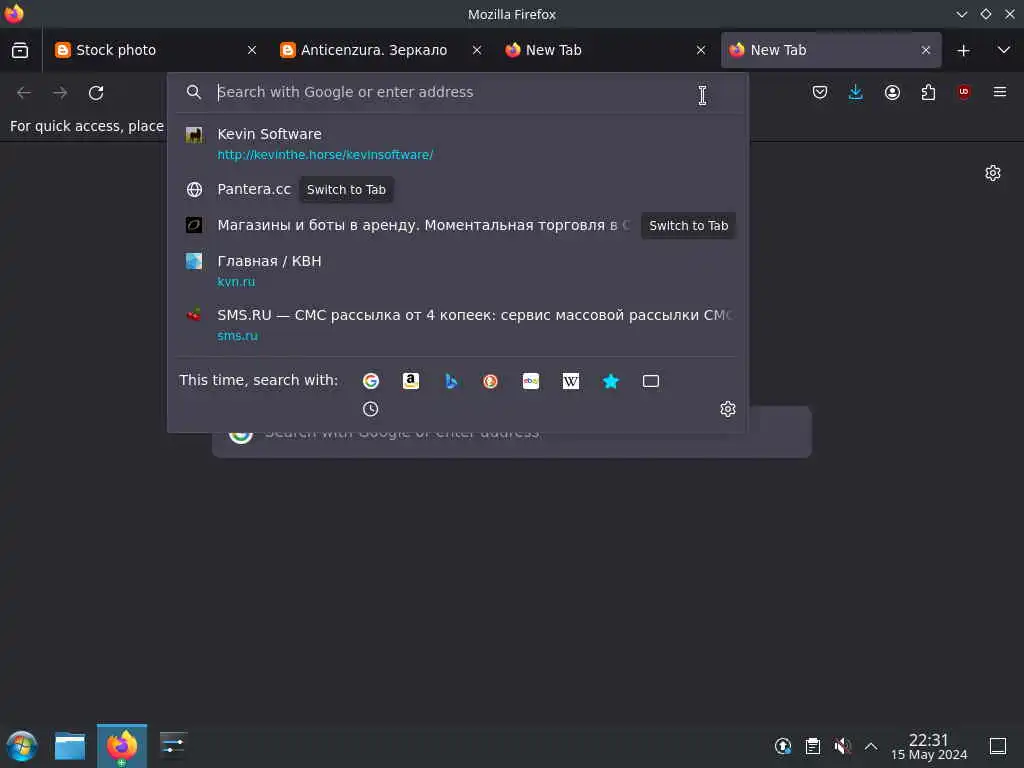
Task: Open the Главная / КВН suggestion
Action: click(x=457, y=271)
